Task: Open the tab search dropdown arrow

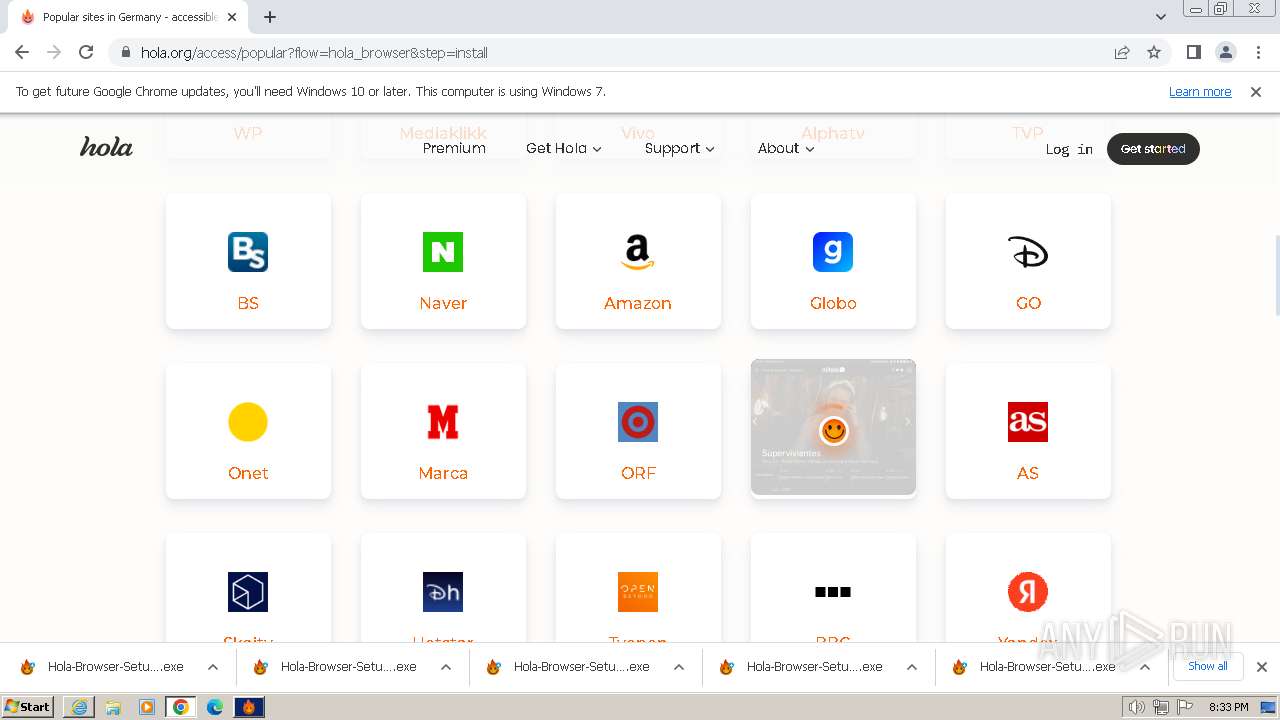Action: [1160, 17]
